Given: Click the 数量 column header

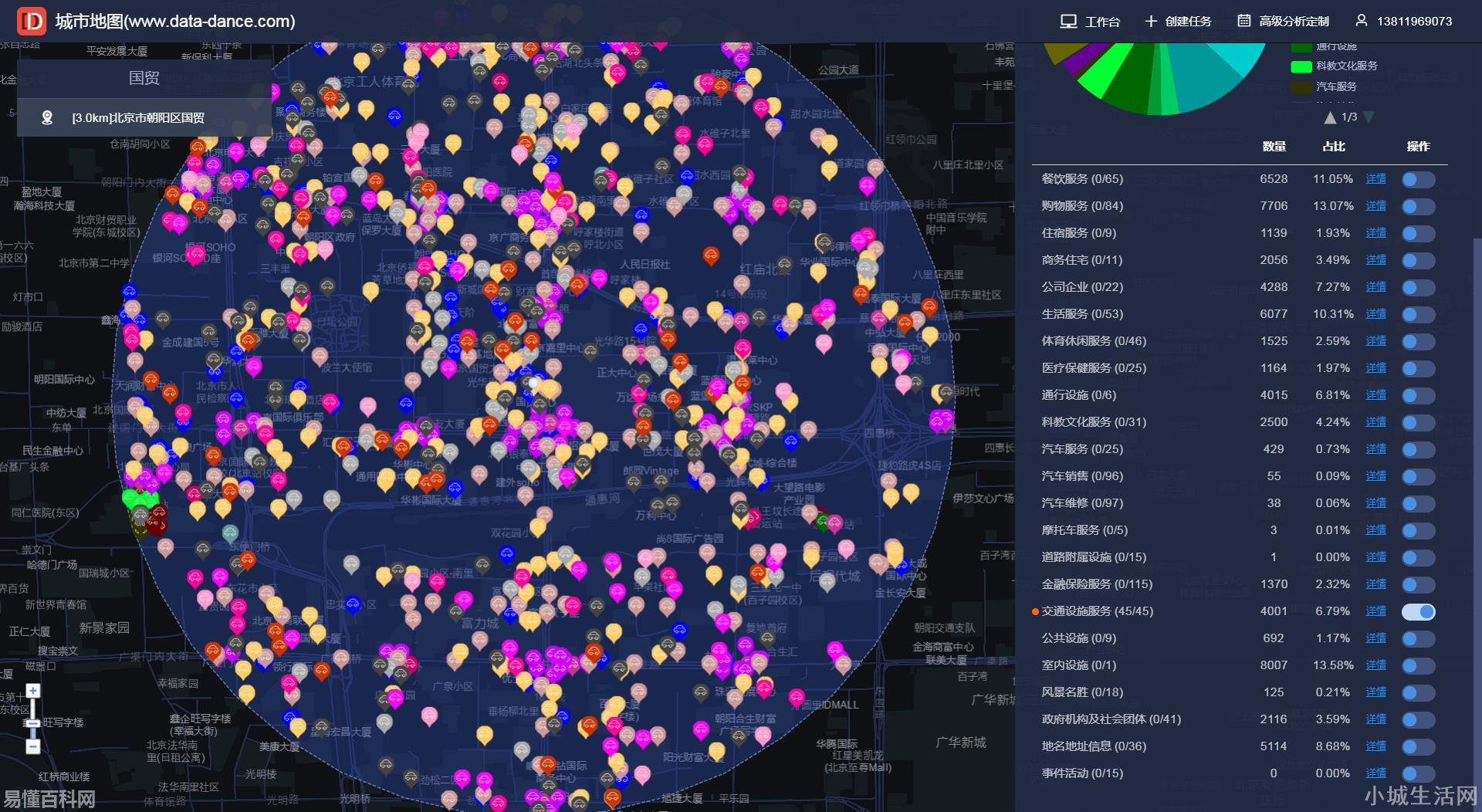Looking at the screenshot, I should 1274,147.
